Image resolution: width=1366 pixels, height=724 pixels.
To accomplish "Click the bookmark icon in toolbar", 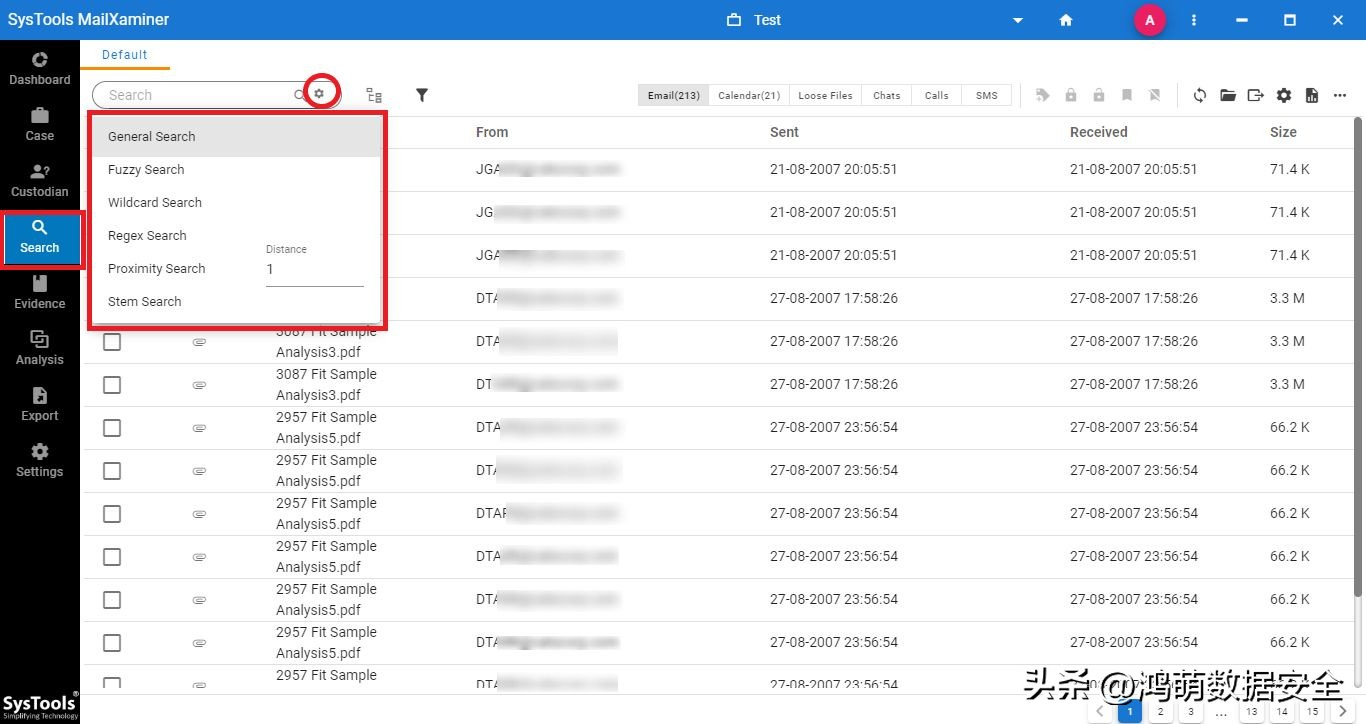I will (1127, 95).
